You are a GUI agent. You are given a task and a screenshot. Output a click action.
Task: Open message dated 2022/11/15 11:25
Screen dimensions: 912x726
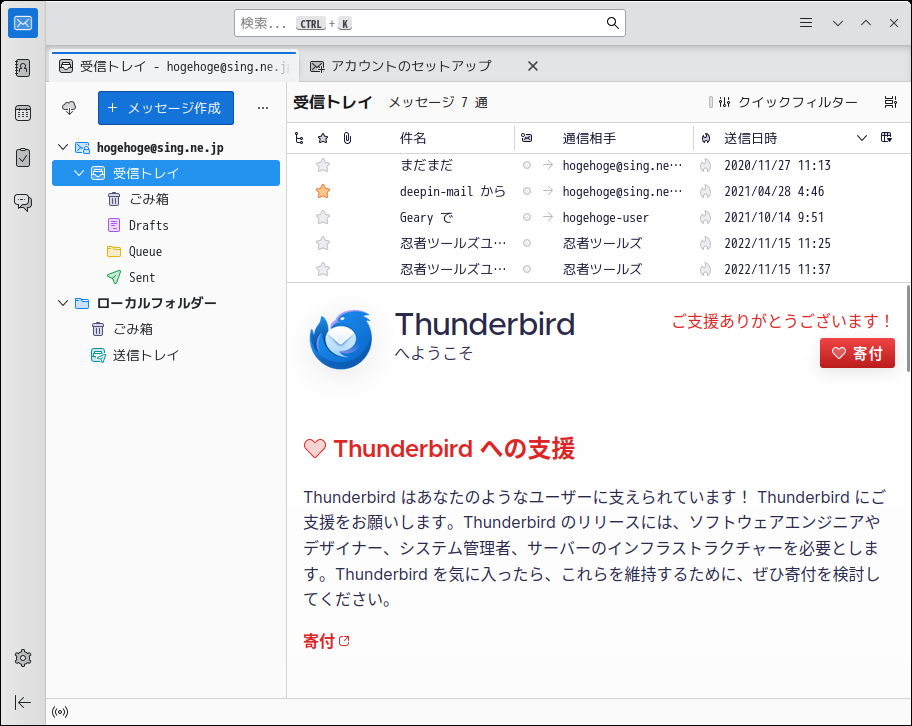click(599, 243)
